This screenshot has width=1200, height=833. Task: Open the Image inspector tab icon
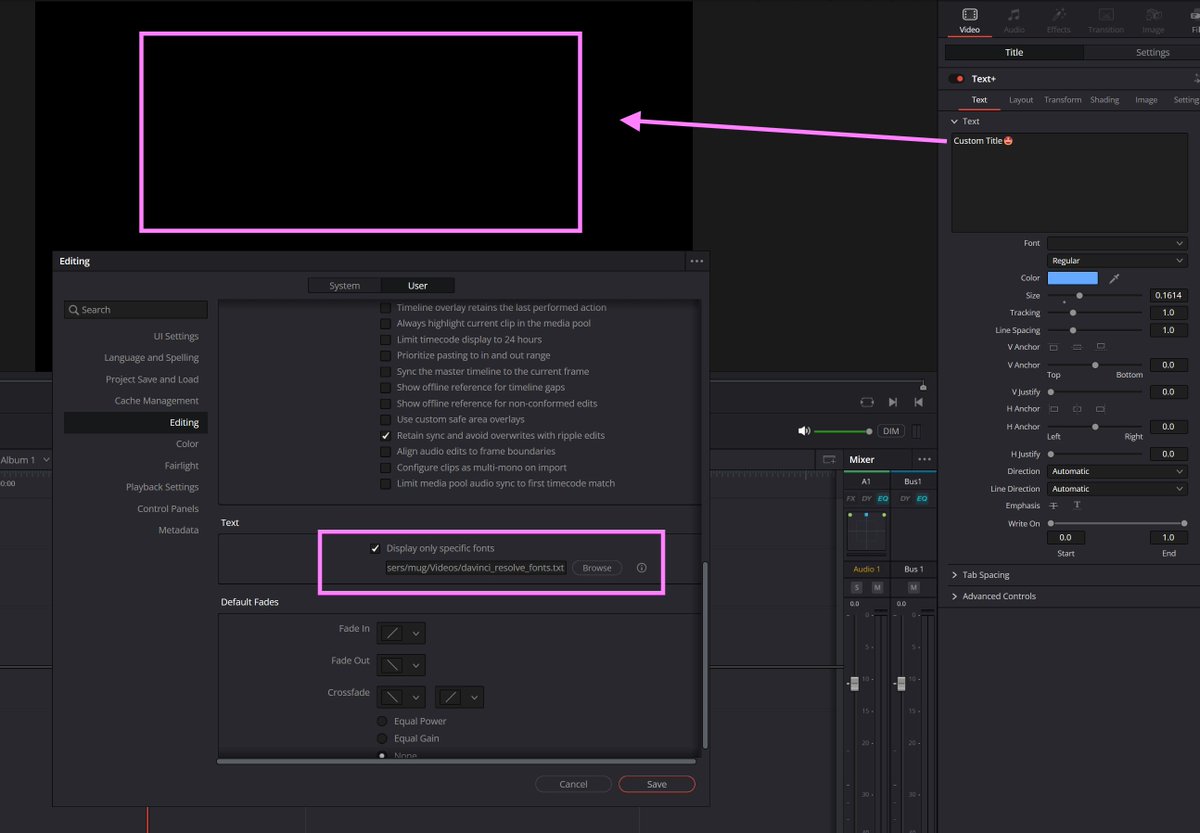click(x=1153, y=15)
